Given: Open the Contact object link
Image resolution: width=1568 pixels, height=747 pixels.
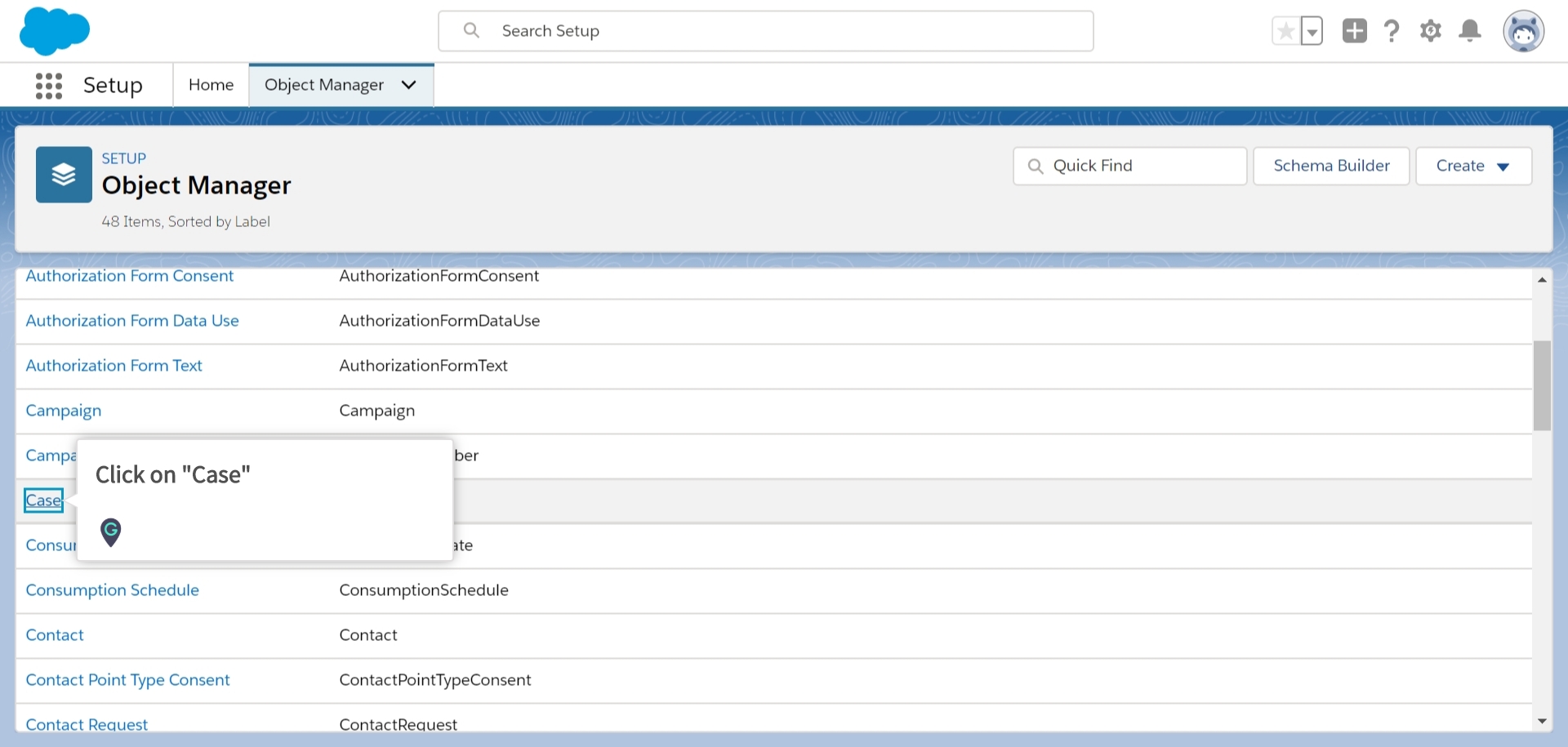Looking at the screenshot, I should coord(55,635).
